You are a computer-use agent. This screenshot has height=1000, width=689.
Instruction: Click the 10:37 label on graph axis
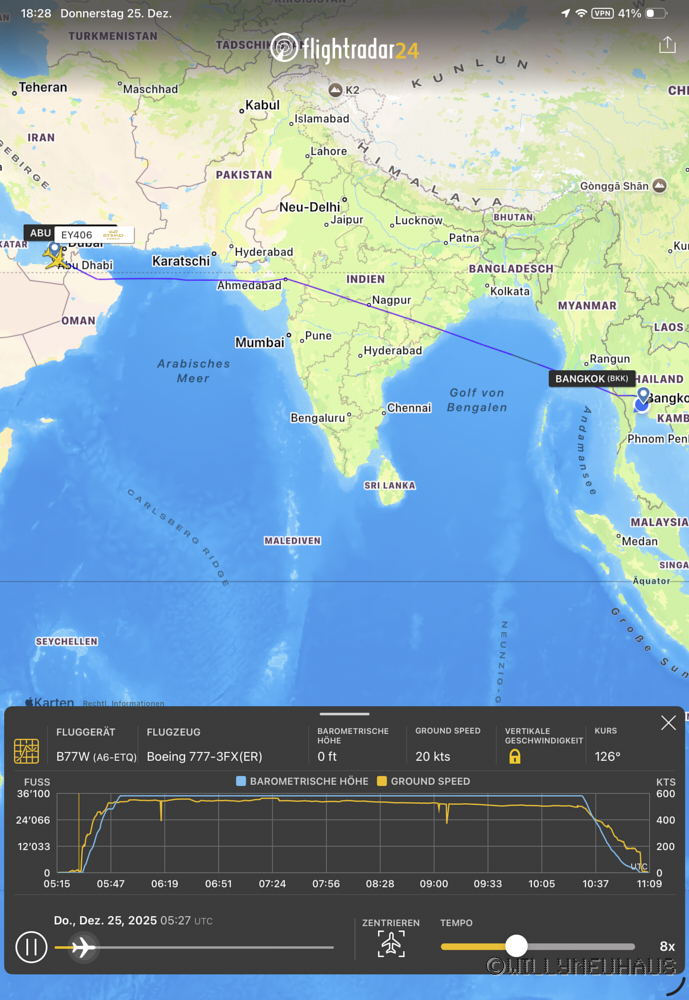tap(595, 884)
